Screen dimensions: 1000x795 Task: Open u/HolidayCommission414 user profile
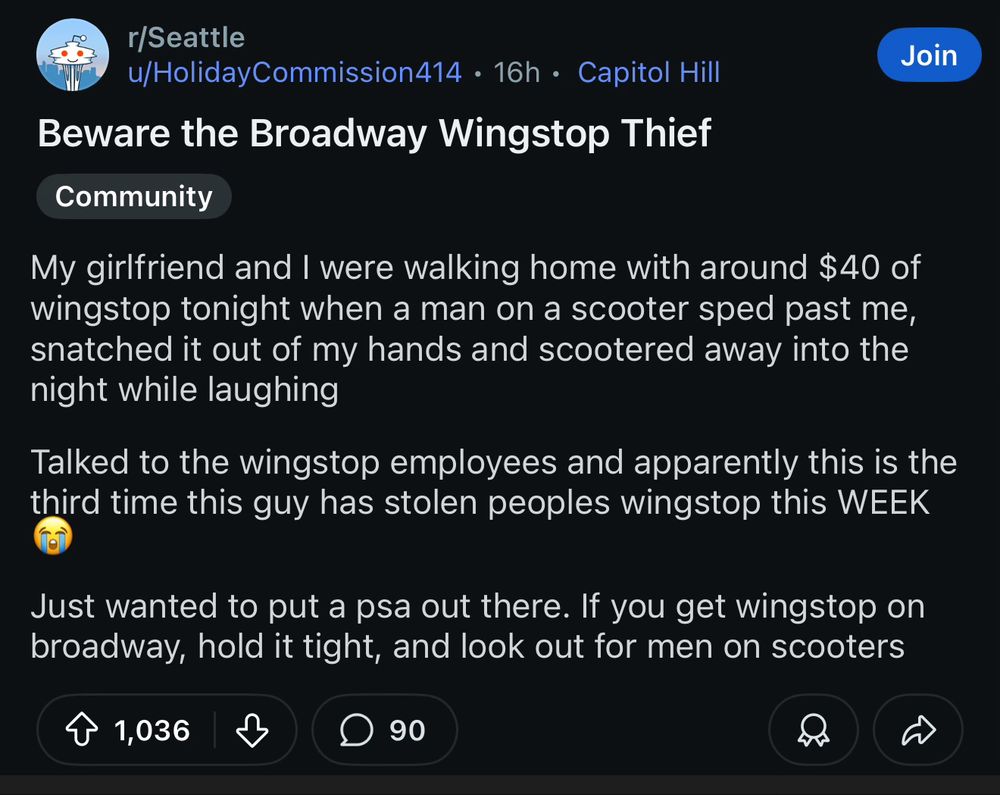coord(295,72)
